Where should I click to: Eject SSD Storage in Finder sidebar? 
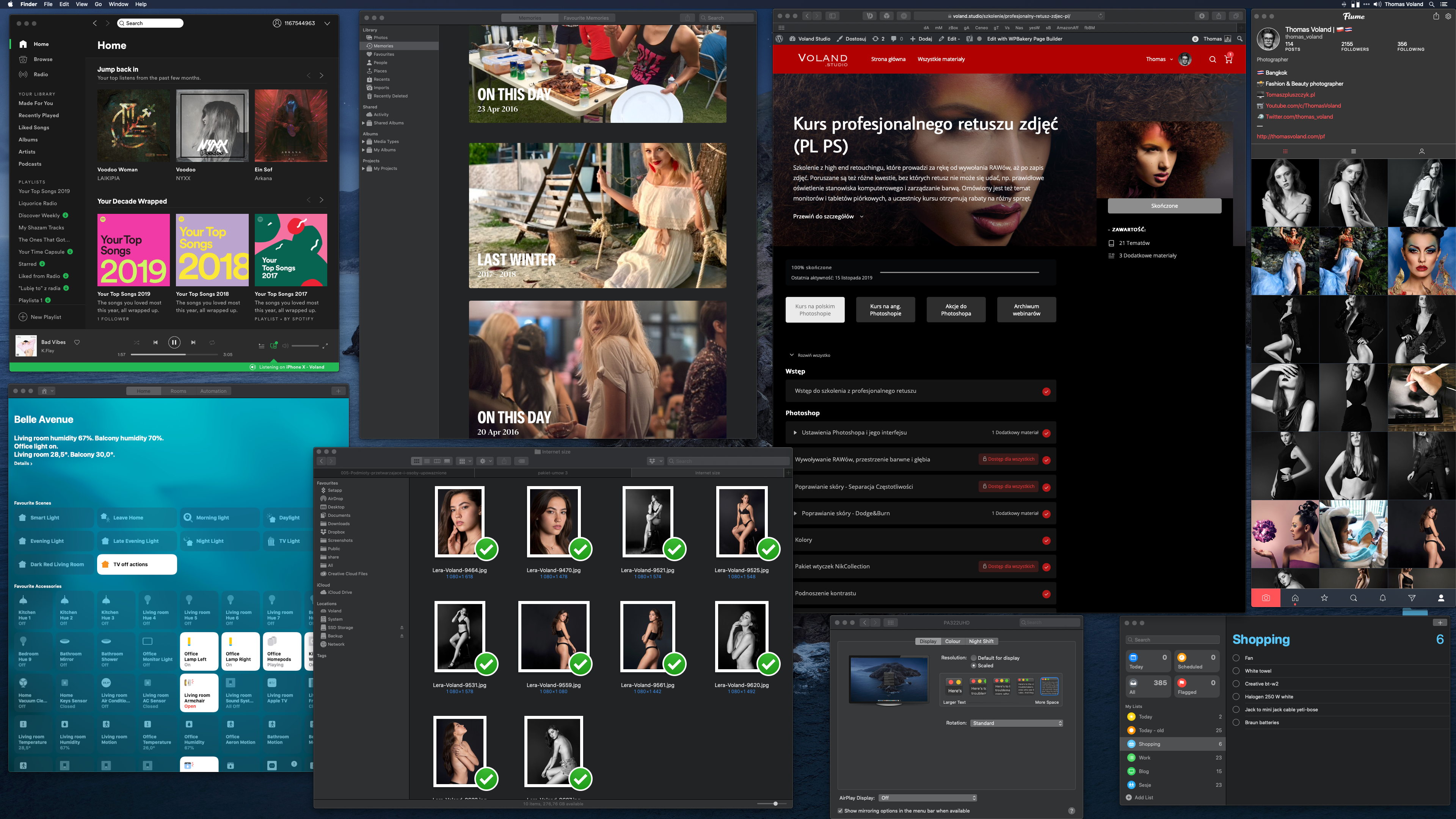click(x=402, y=628)
